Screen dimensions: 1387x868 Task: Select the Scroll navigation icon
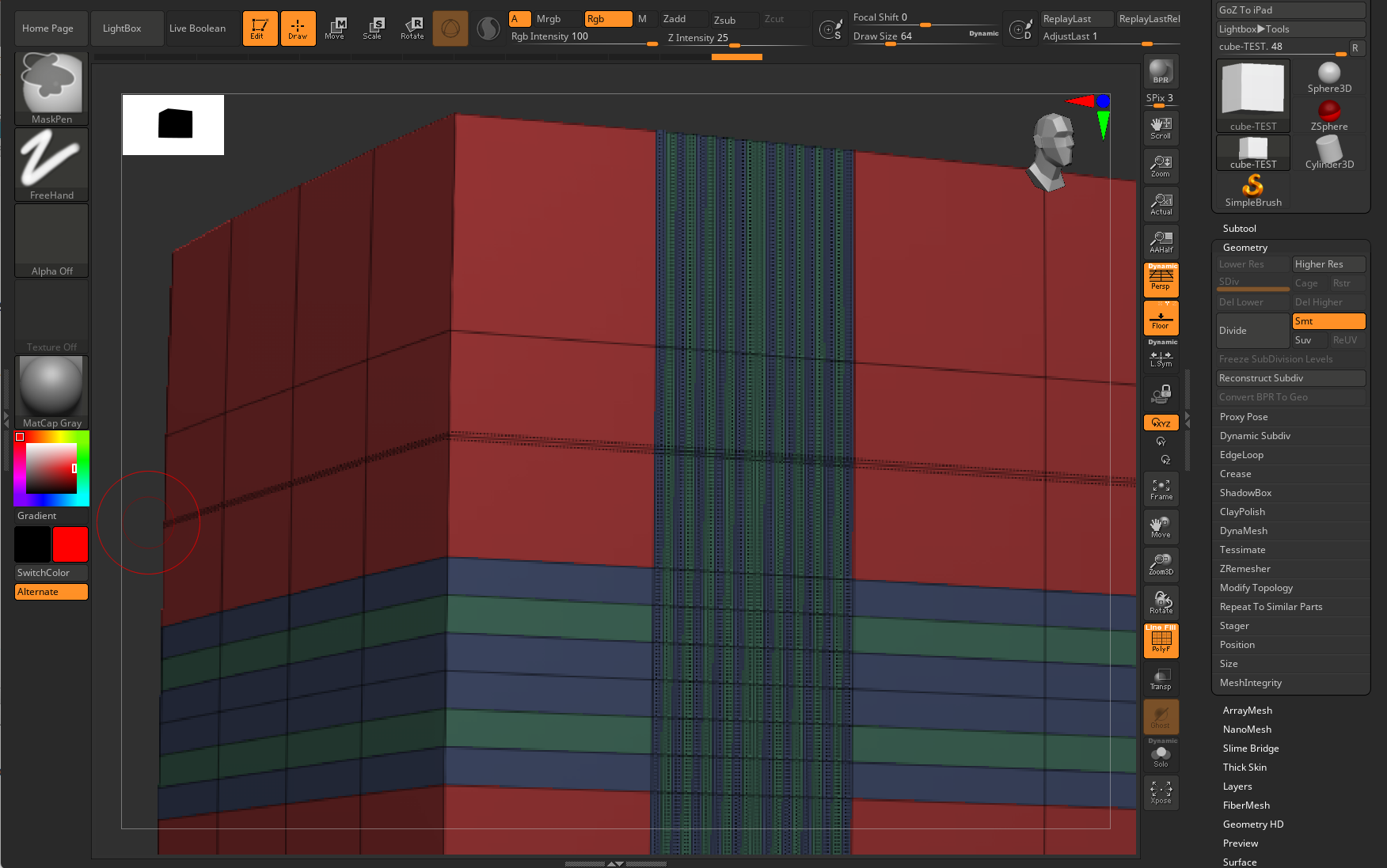pos(1161,127)
